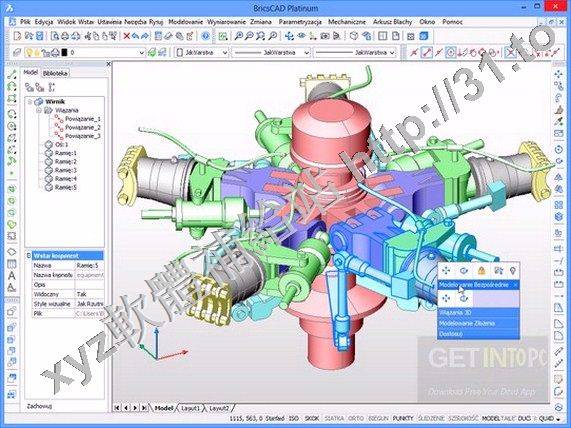Open the Parametryzacja menu

click(x=300, y=22)
